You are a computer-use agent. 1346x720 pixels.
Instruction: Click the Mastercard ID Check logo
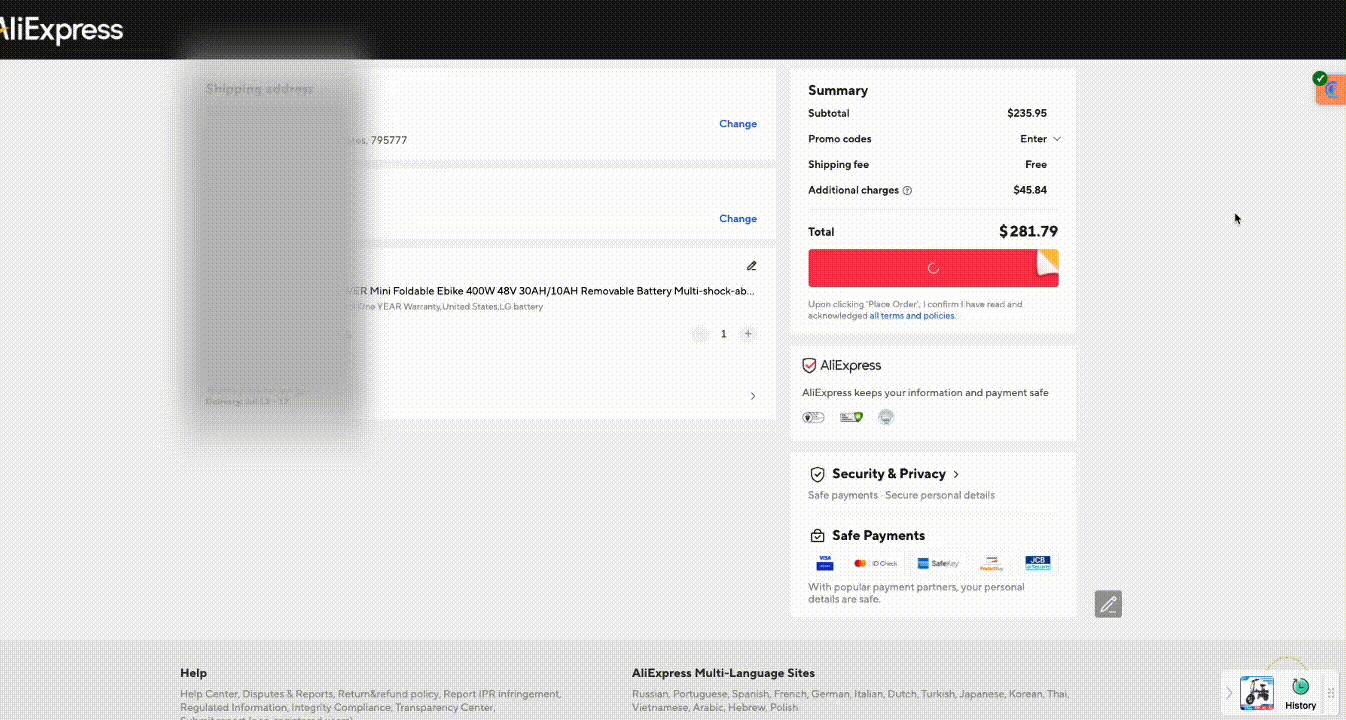pyautogui.click(x=876, y=563)
